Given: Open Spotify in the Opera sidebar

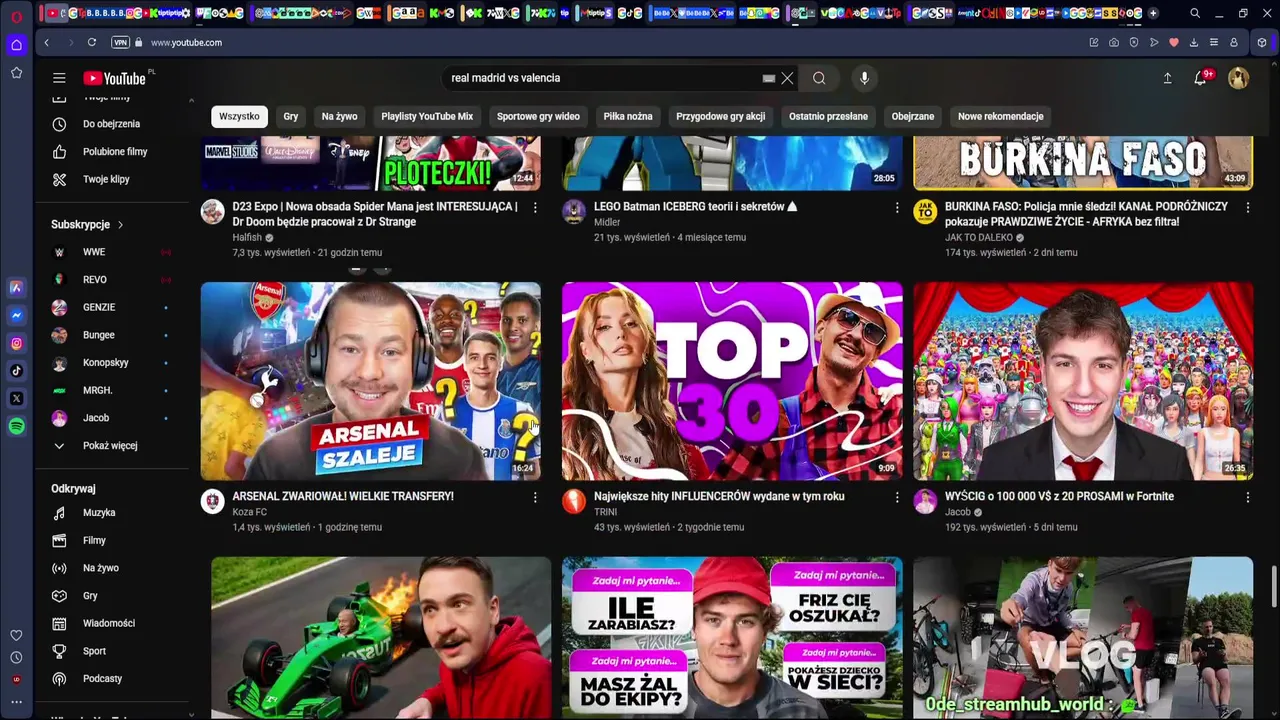Looking at the screenshot, I should 16,426.
